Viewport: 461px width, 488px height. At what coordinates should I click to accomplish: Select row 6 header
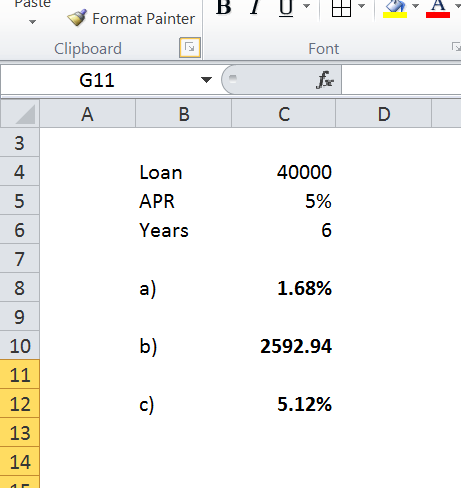[19, 230]
